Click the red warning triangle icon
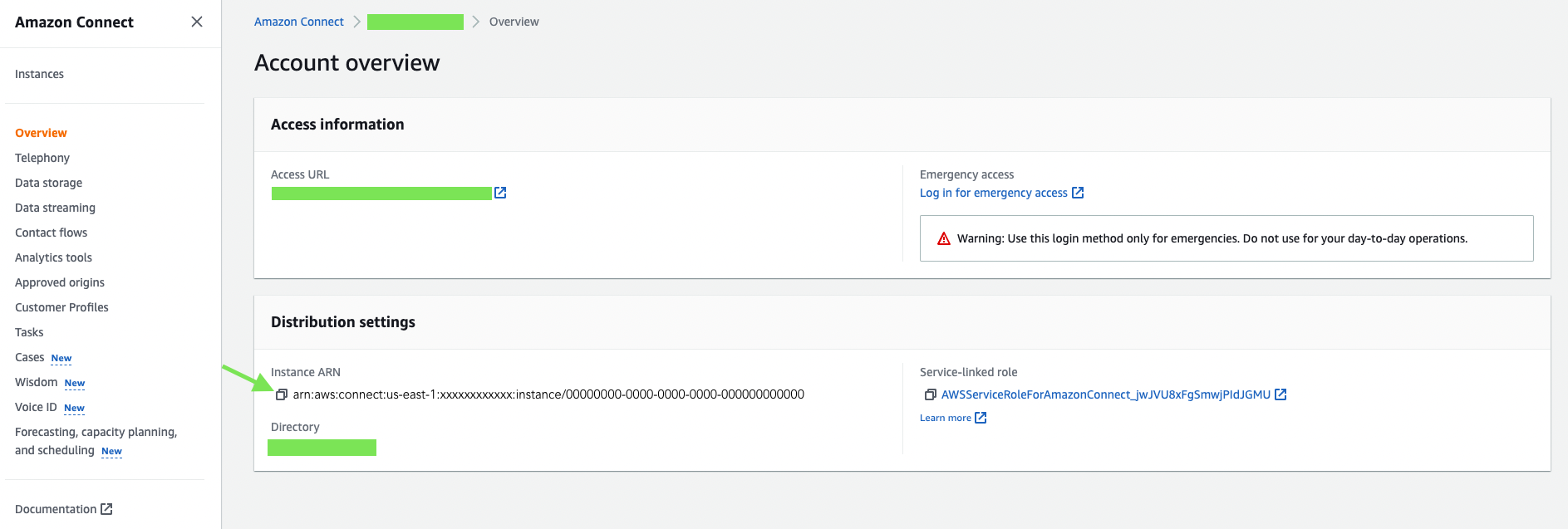The height and width of the screenshot is (529, 1568). click(944, 238)
